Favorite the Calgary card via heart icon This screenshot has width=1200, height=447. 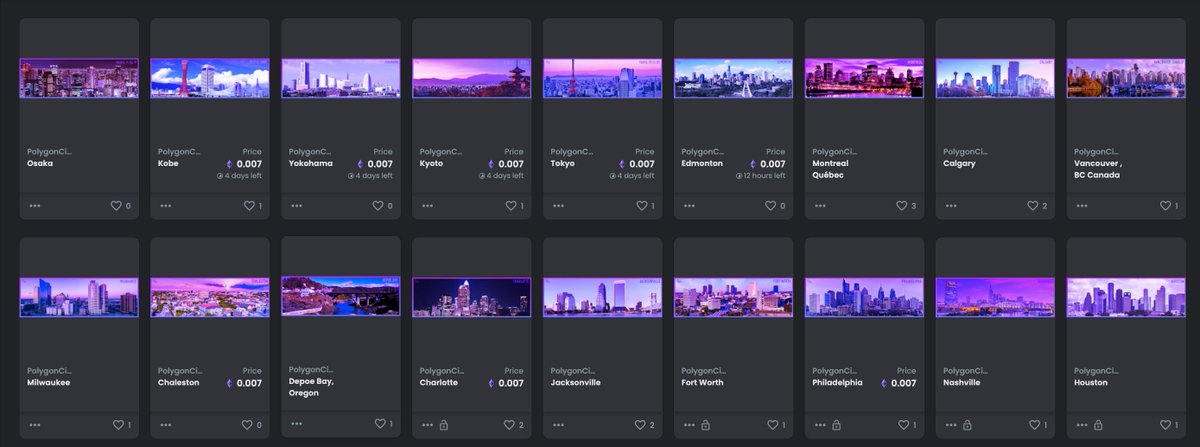click(1034, 206)
